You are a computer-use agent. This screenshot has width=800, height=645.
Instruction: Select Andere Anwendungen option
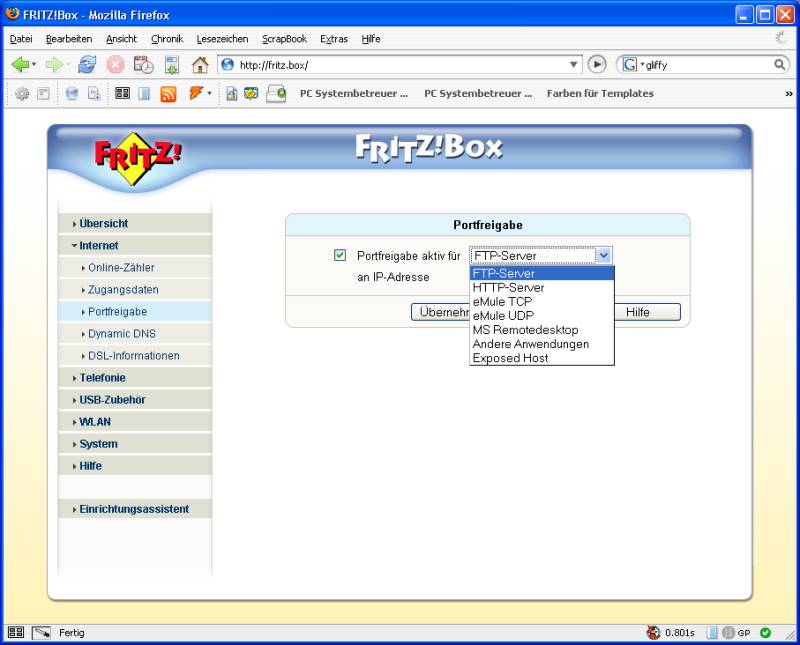[x=541, y=344]
